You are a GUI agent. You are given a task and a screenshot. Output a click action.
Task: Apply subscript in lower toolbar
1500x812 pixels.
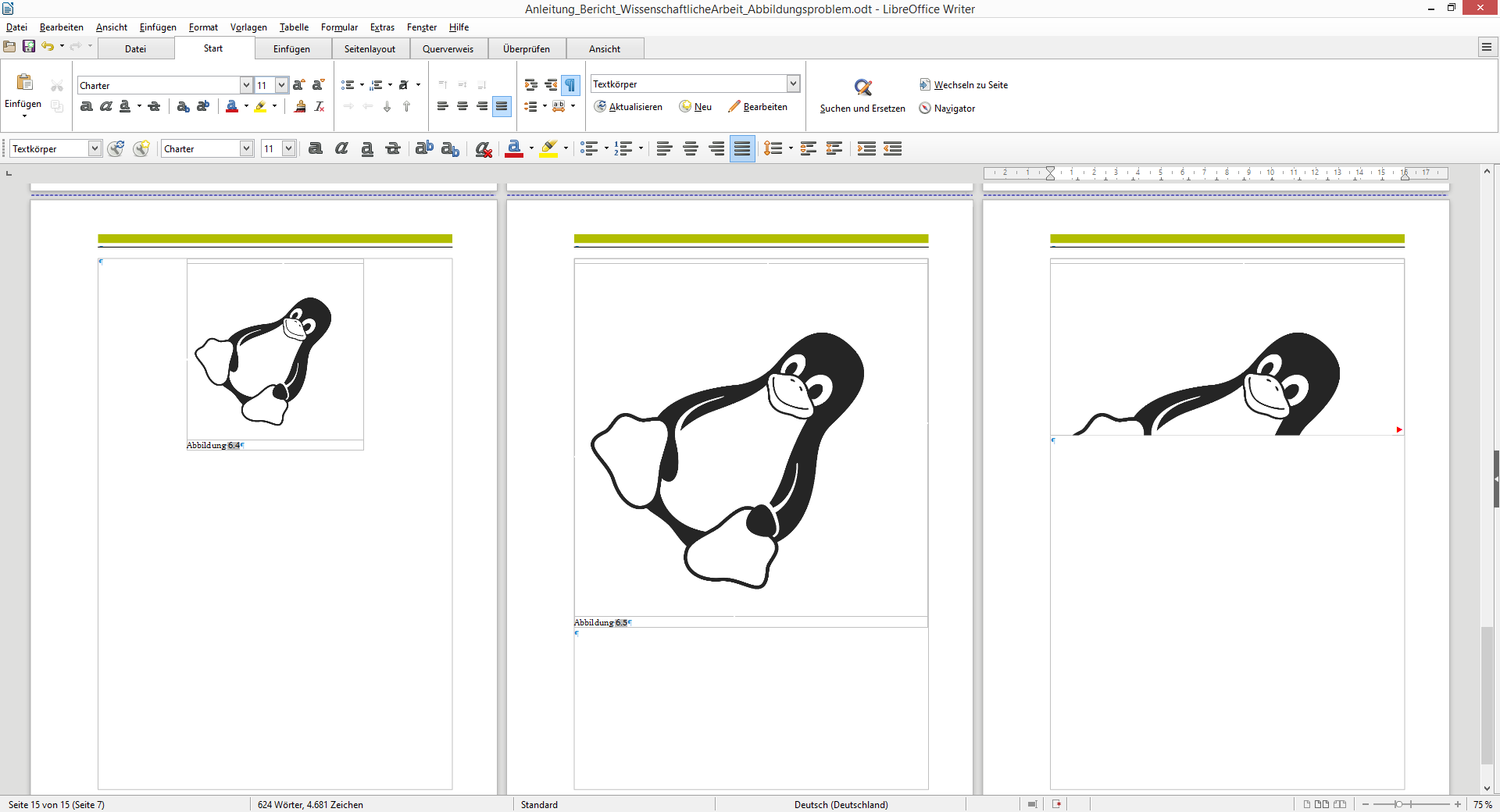point(450,148)
